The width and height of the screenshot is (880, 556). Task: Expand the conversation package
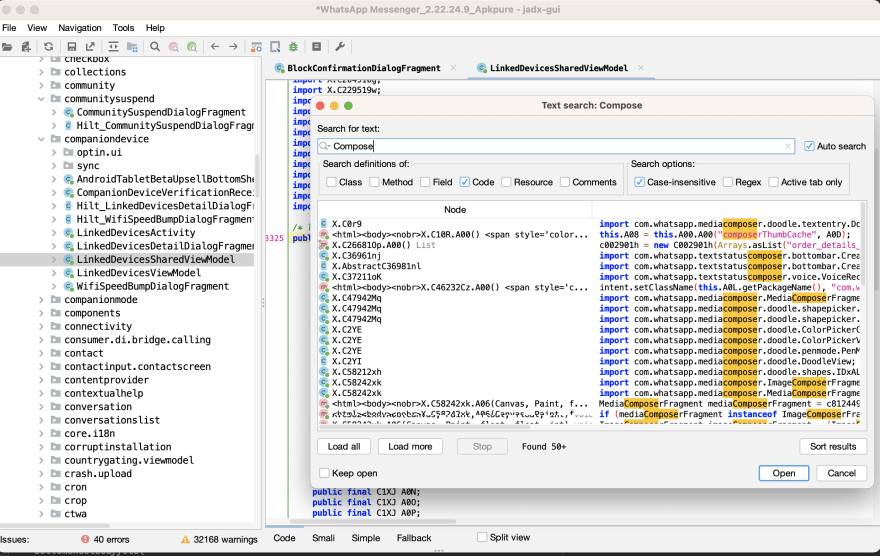coord(41,407)
